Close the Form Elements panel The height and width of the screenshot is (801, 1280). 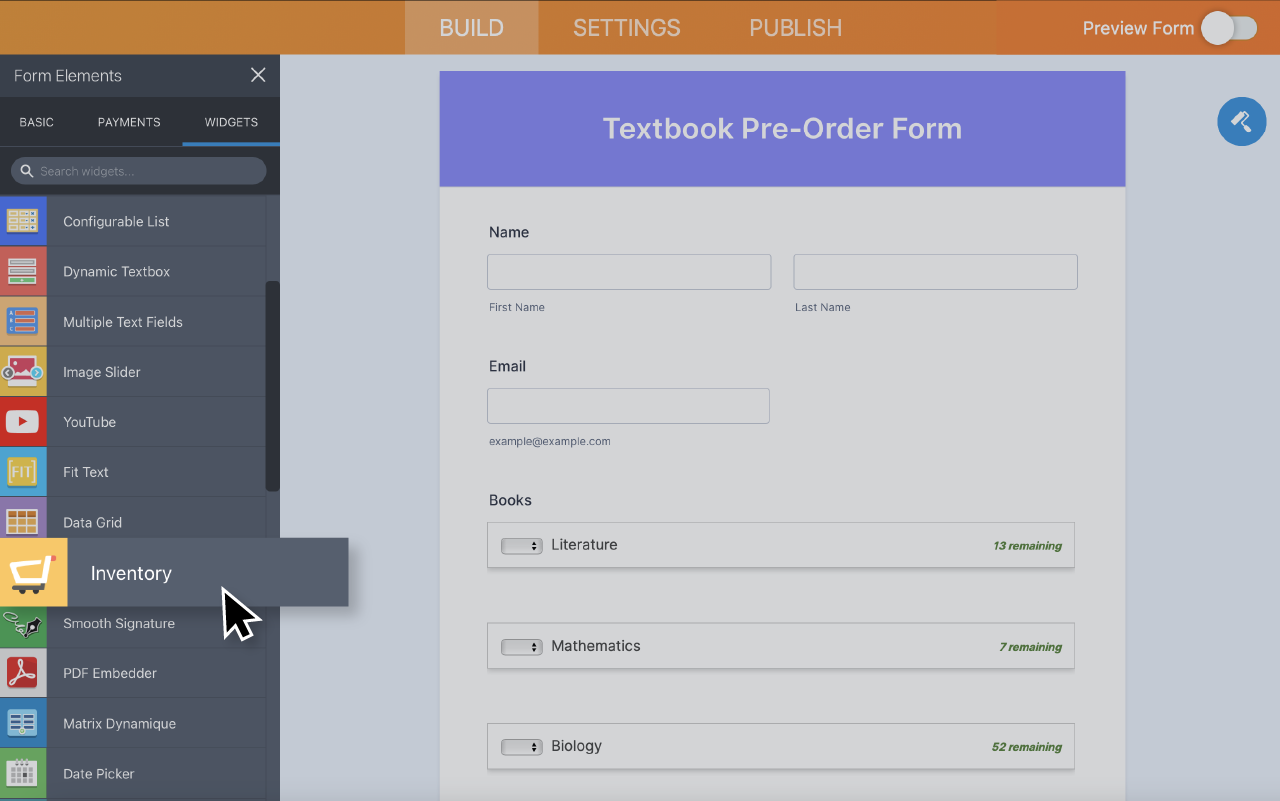click(257, 75)
